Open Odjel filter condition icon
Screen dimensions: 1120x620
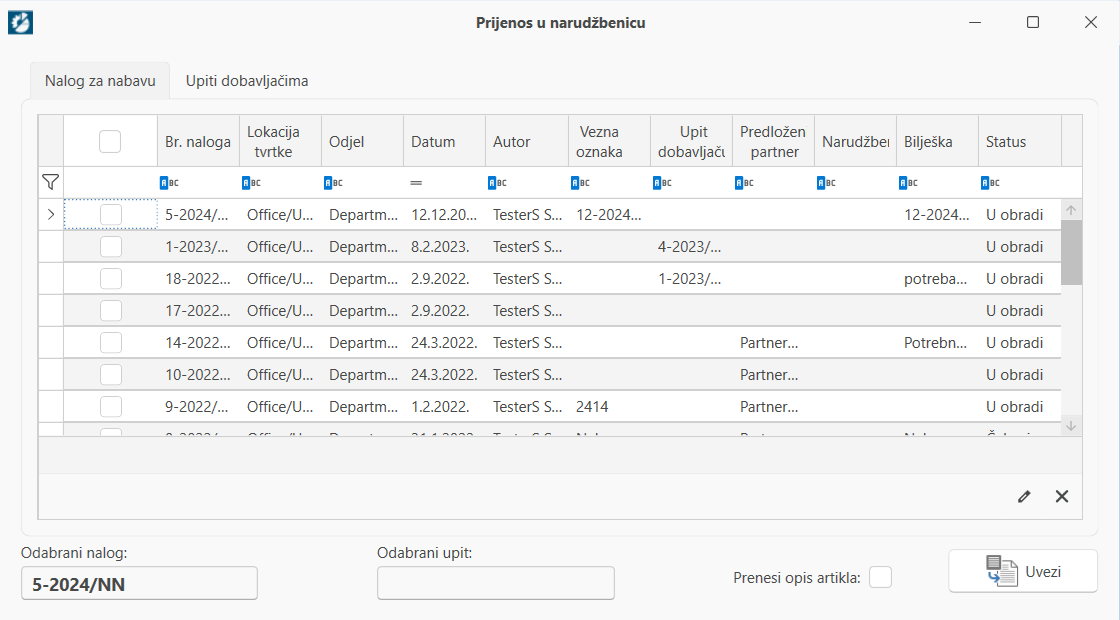pos(334,183)
